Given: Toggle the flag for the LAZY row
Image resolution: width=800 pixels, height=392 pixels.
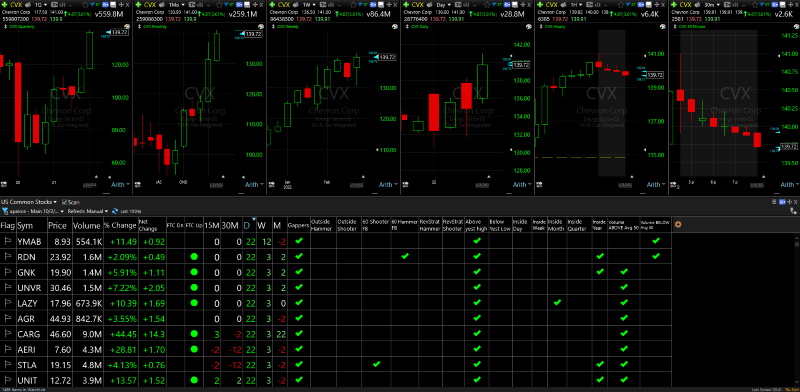Looking at the screenshot, I should 8,303.
